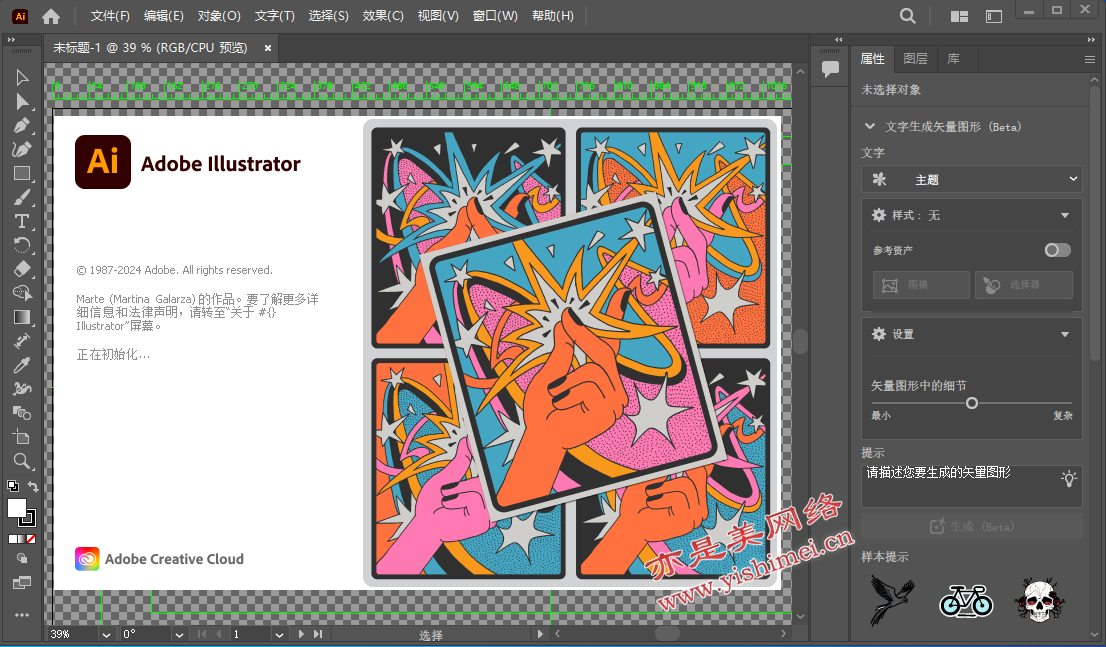
Task: Open the 帮助(H) menu
Action: 552,16
